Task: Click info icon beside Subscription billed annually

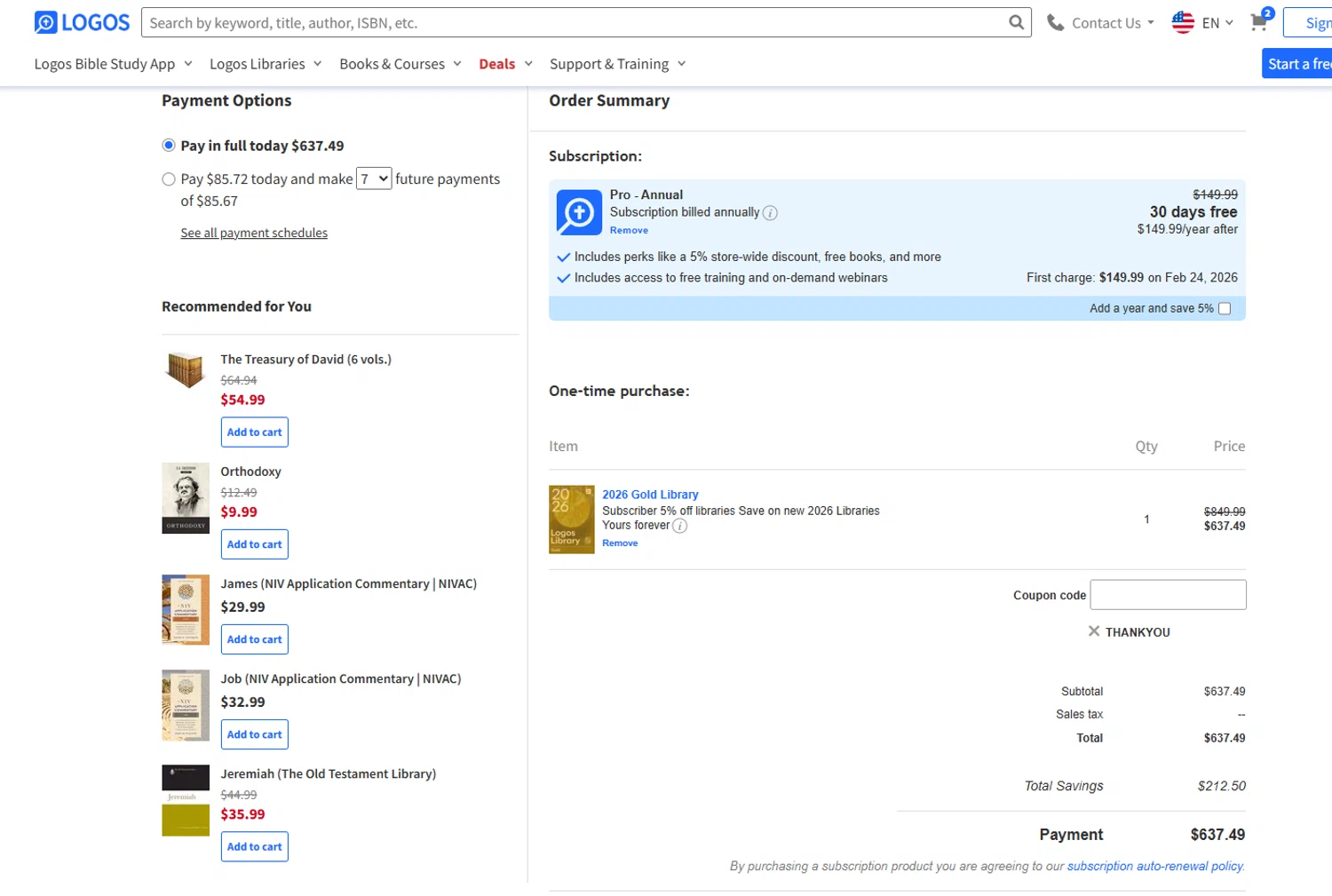Action: coord(770,213)
